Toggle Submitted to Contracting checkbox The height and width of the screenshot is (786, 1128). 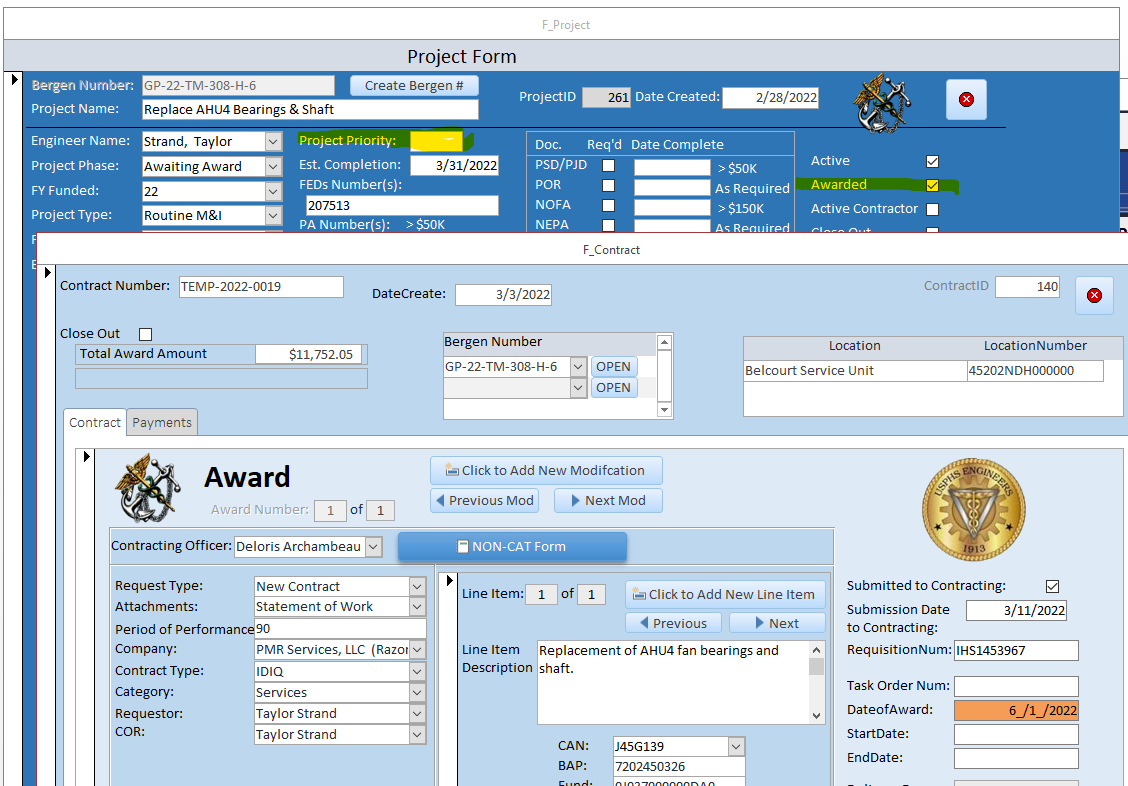tap(1052, 586)
